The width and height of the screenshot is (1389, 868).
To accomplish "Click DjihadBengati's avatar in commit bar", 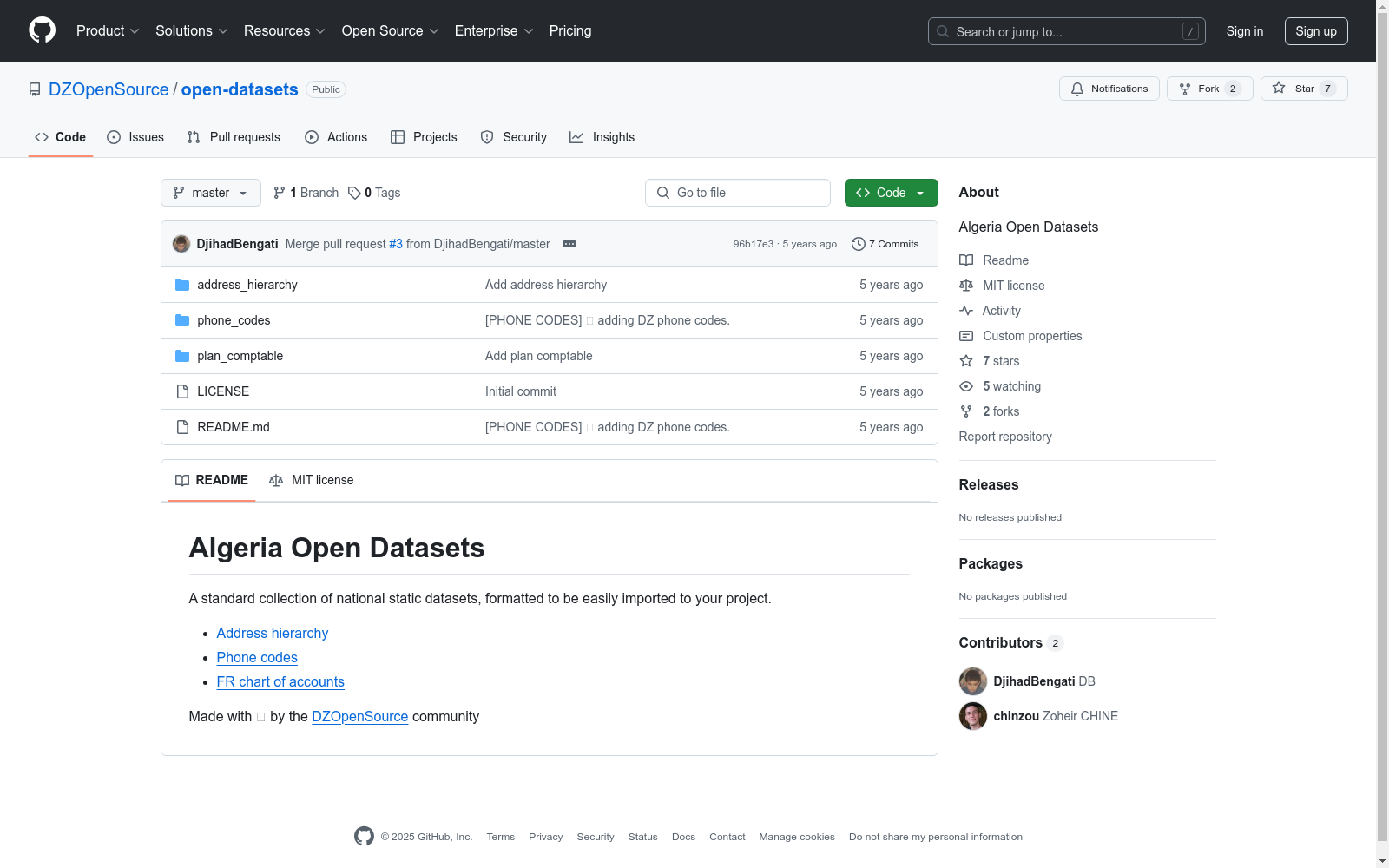I will [181, 244].
